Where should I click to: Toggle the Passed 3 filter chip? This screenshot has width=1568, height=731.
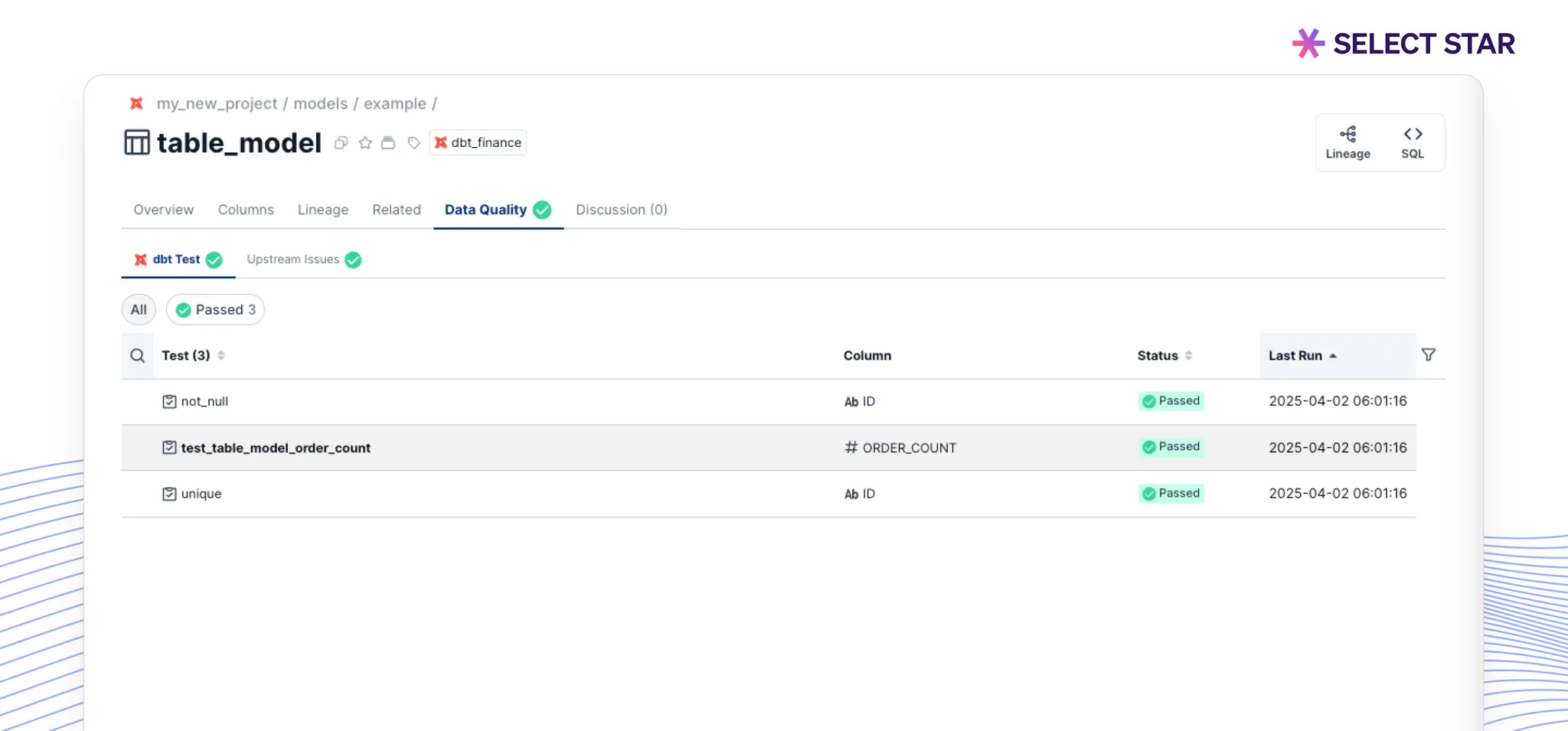pos(216,310)
